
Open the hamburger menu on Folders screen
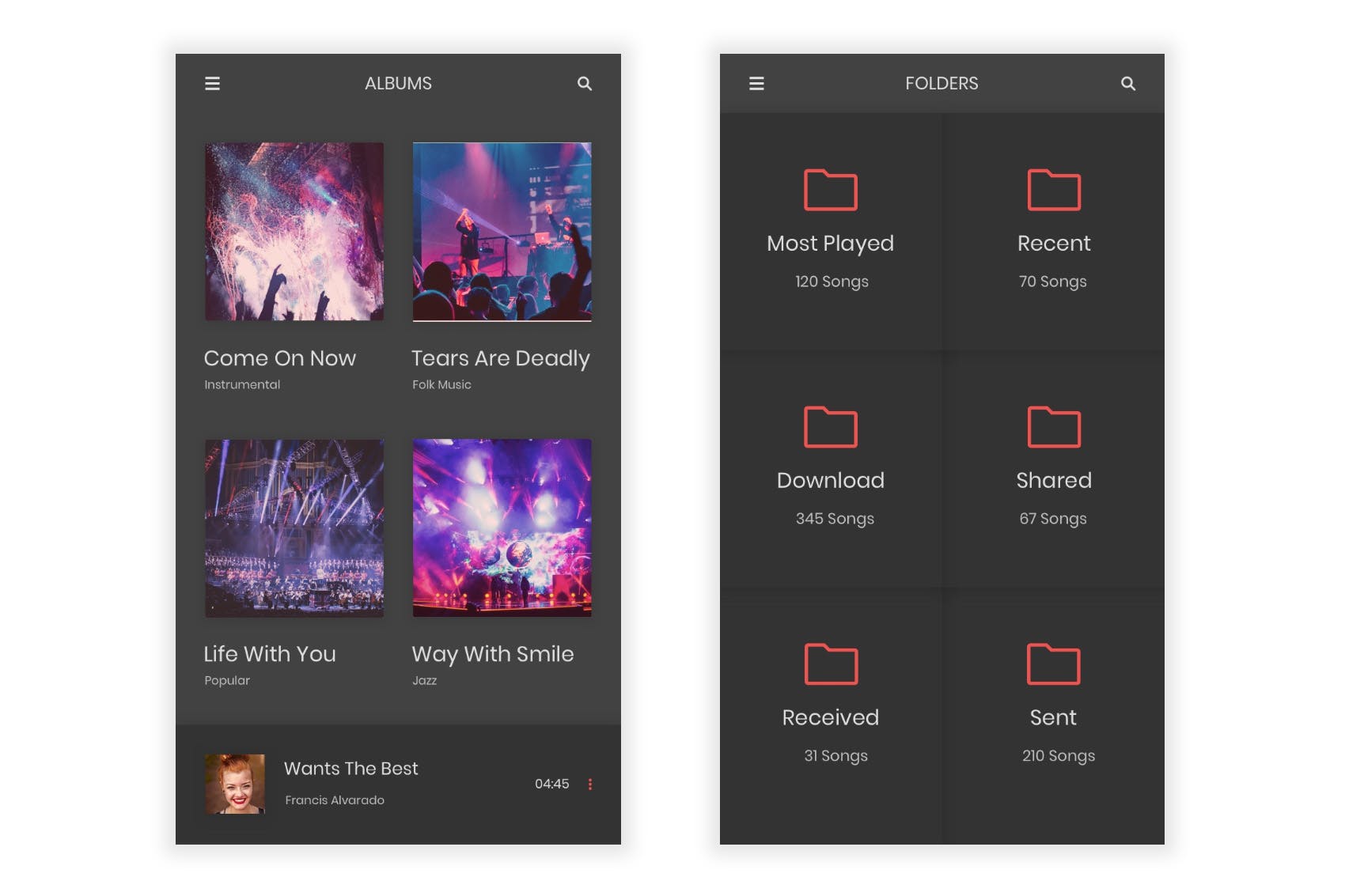pos(757,83)
